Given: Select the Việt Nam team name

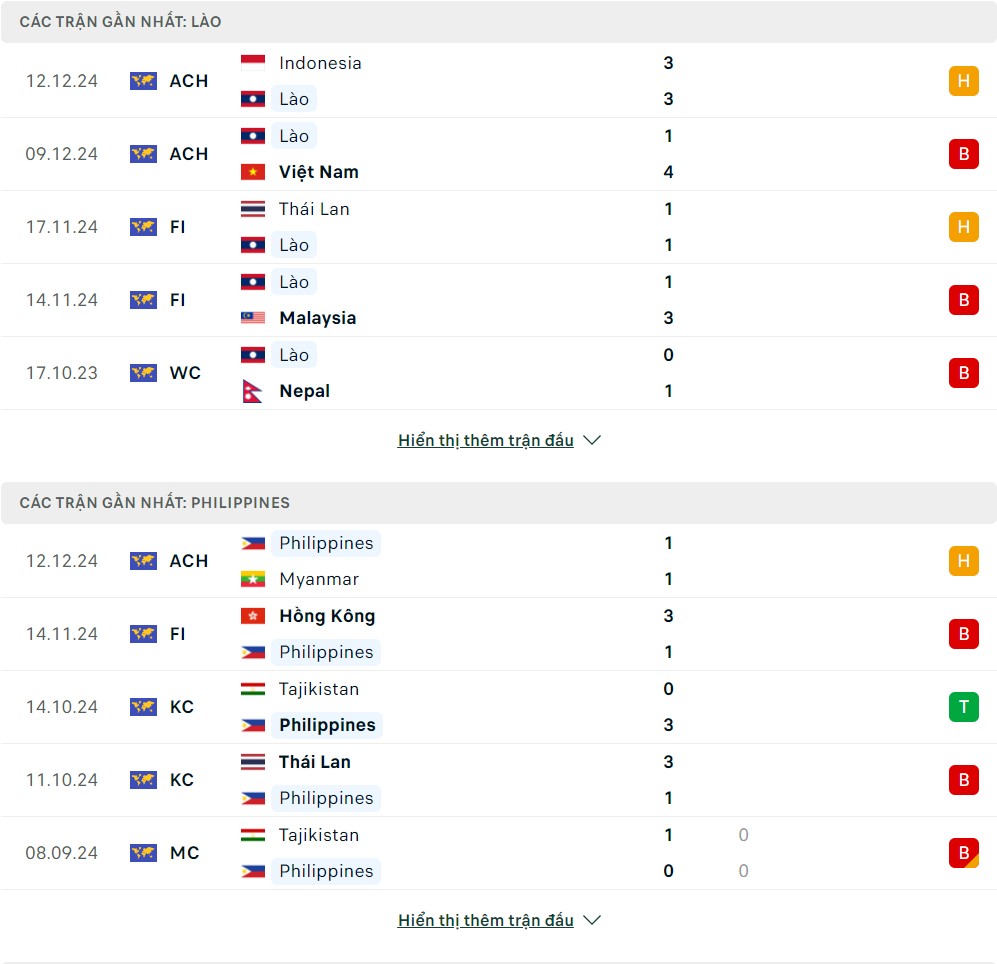Looking at the screenshot, I should click(318, 172).
